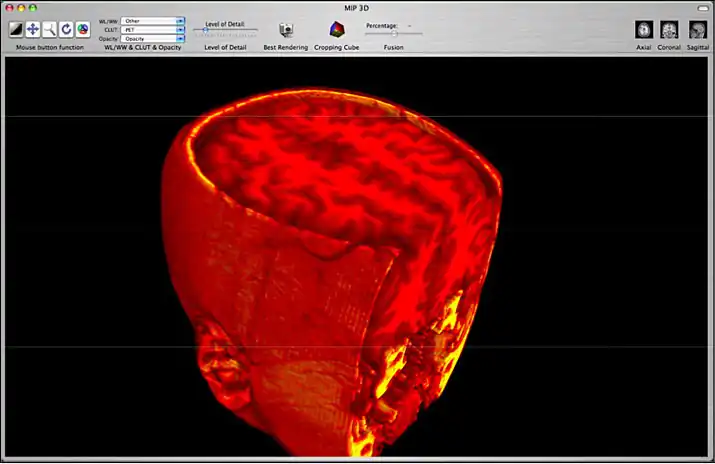Select the Zoom magnifier tool
The width and height of the screenshot is (715, 464).
[x=49, y=30]
